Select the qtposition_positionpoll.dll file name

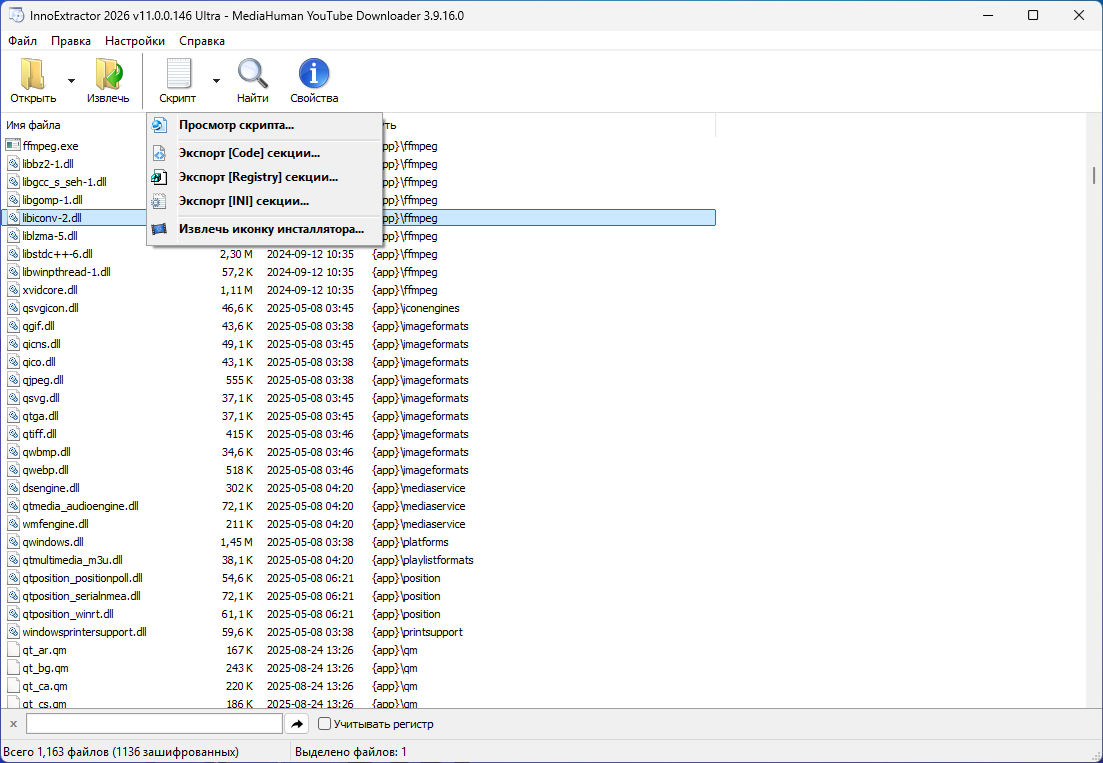click(x=82, y=578)
